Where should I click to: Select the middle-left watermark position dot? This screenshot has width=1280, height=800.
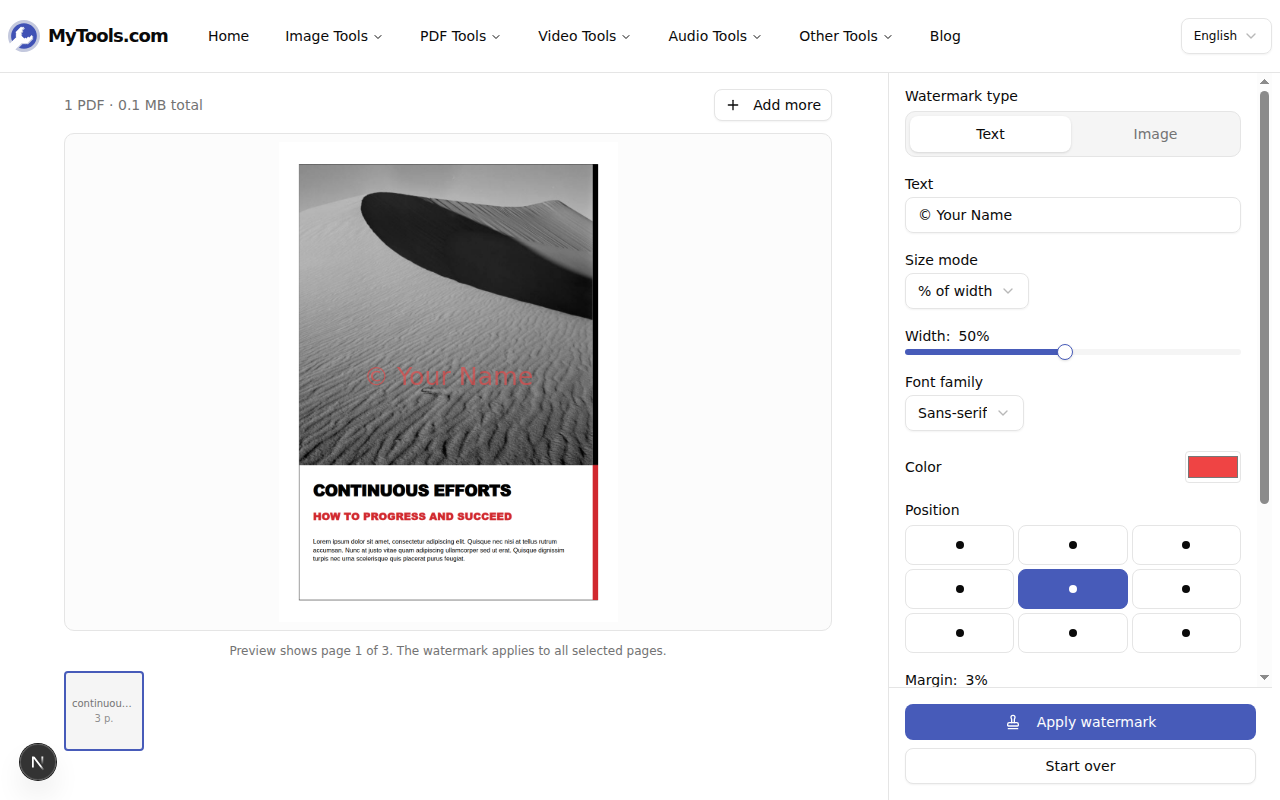959,589
